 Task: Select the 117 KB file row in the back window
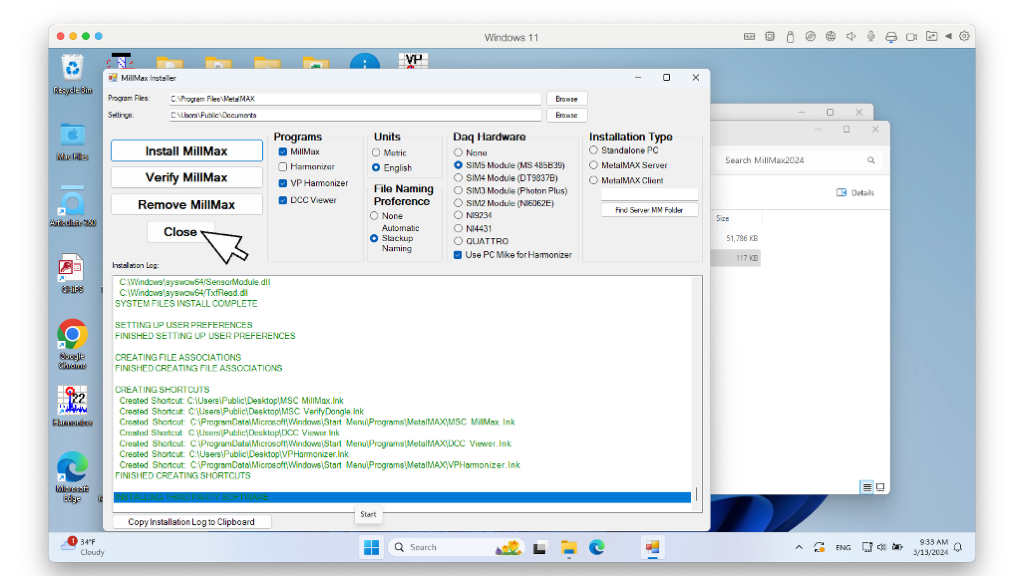736,258
